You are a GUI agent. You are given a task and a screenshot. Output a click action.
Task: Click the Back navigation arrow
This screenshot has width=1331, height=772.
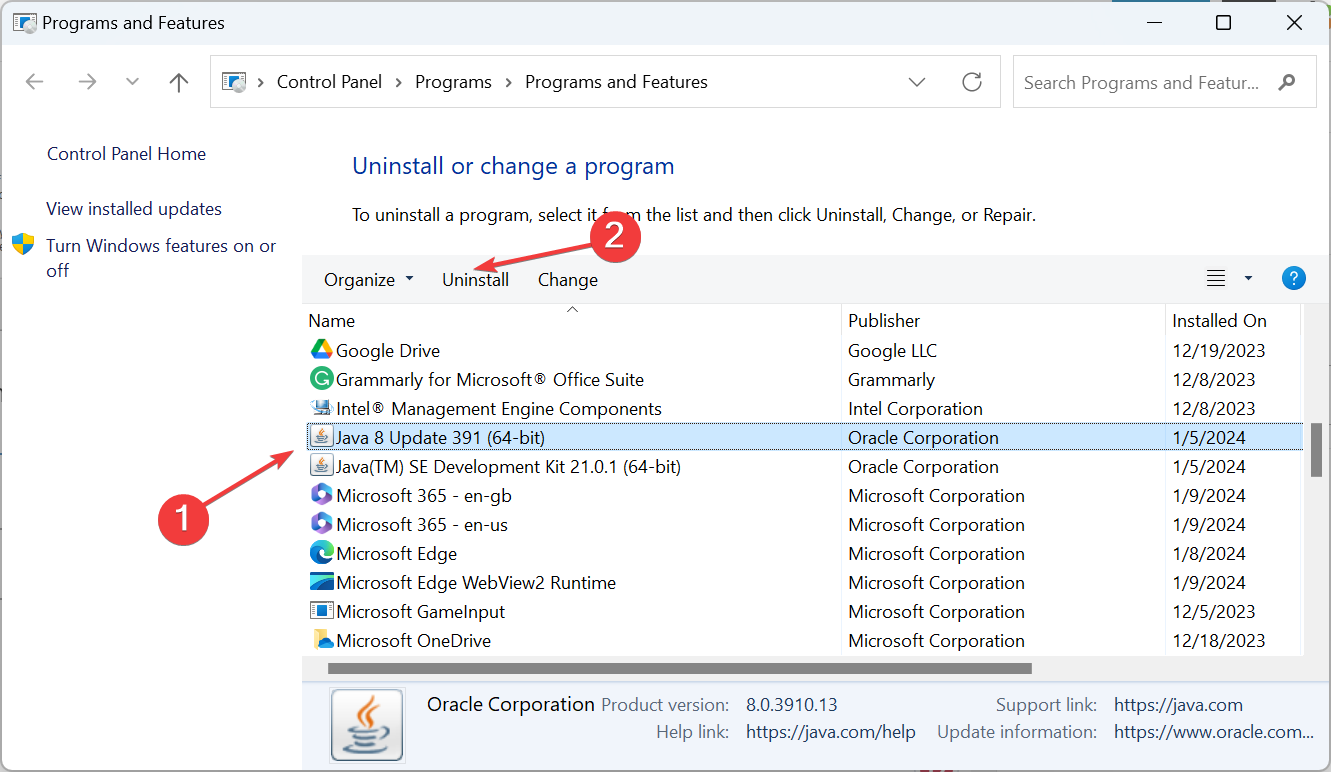pyautogui.click(x=35, y=82)
